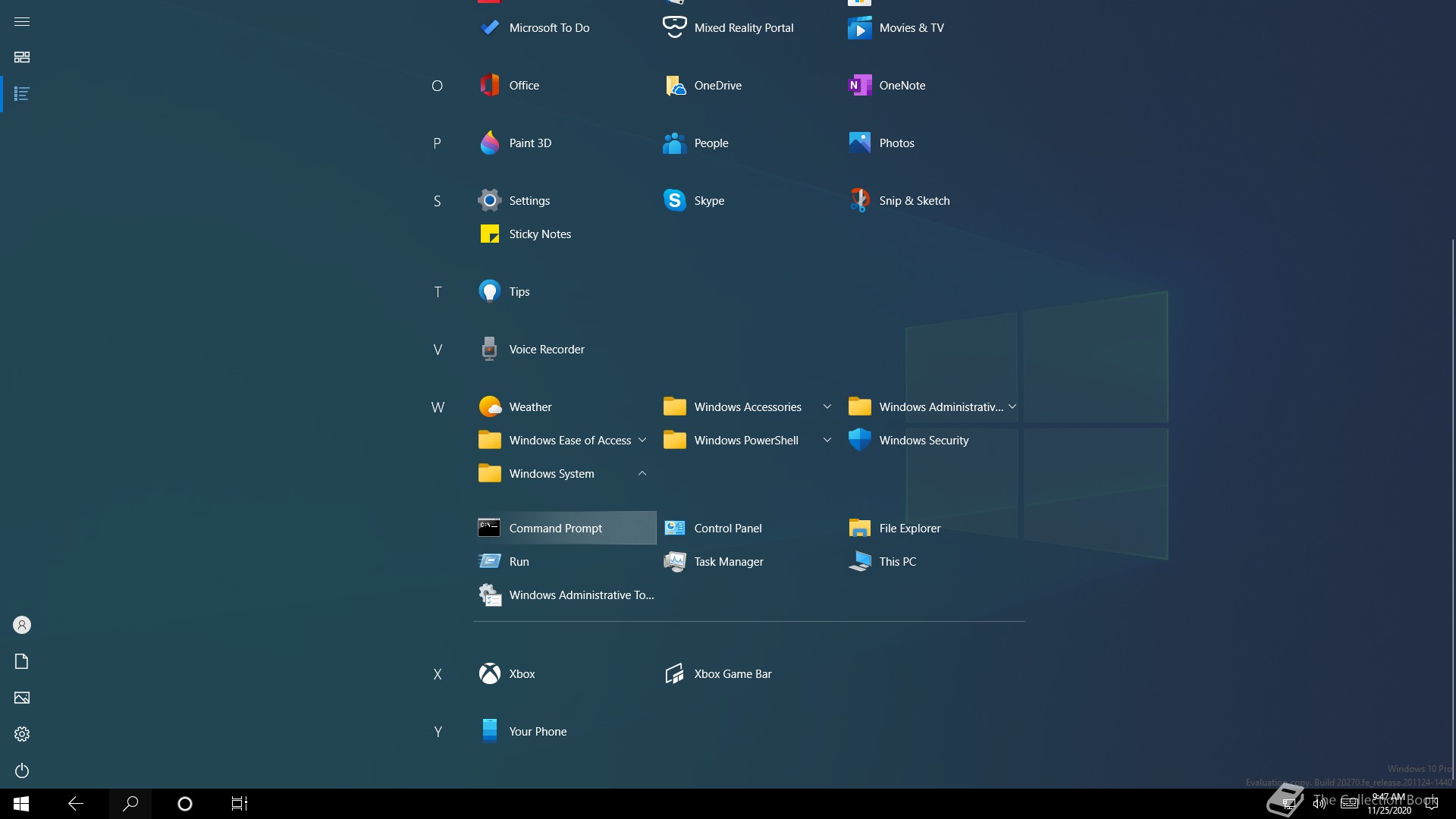
Task: Open the Weather app
Action: pos(563,407)
